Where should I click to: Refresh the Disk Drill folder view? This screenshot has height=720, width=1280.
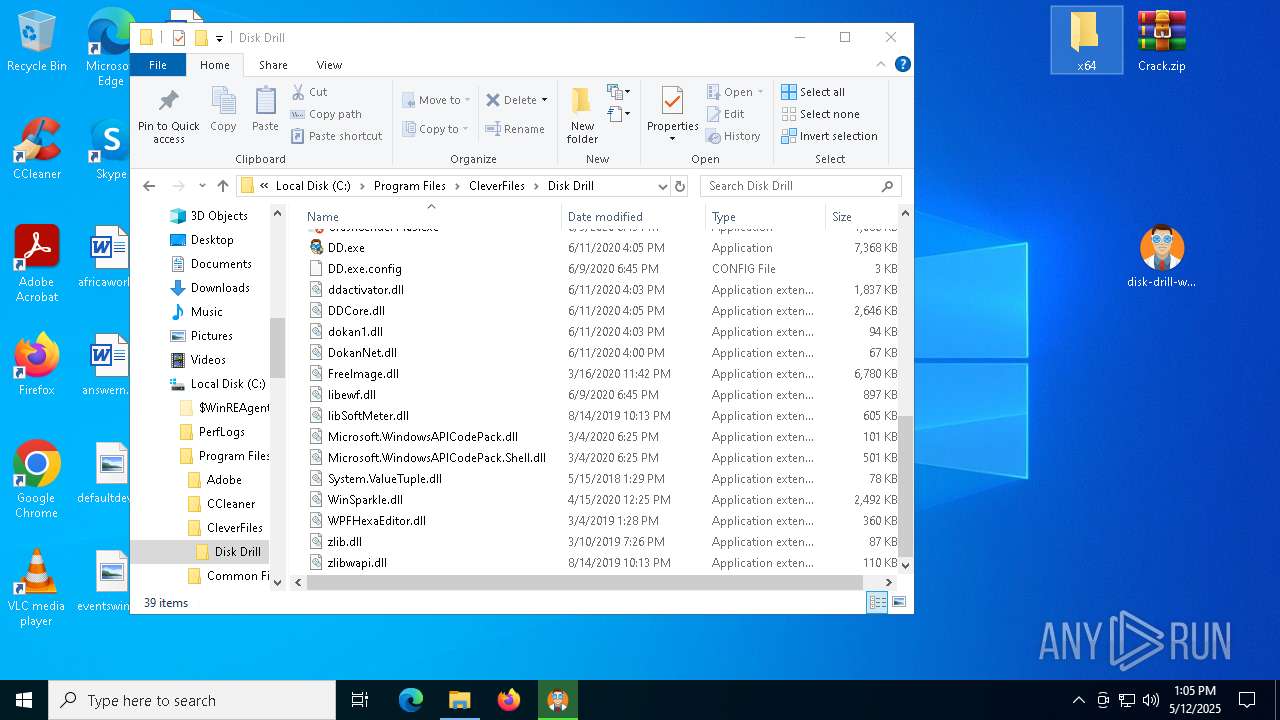(x=680, y=186)
